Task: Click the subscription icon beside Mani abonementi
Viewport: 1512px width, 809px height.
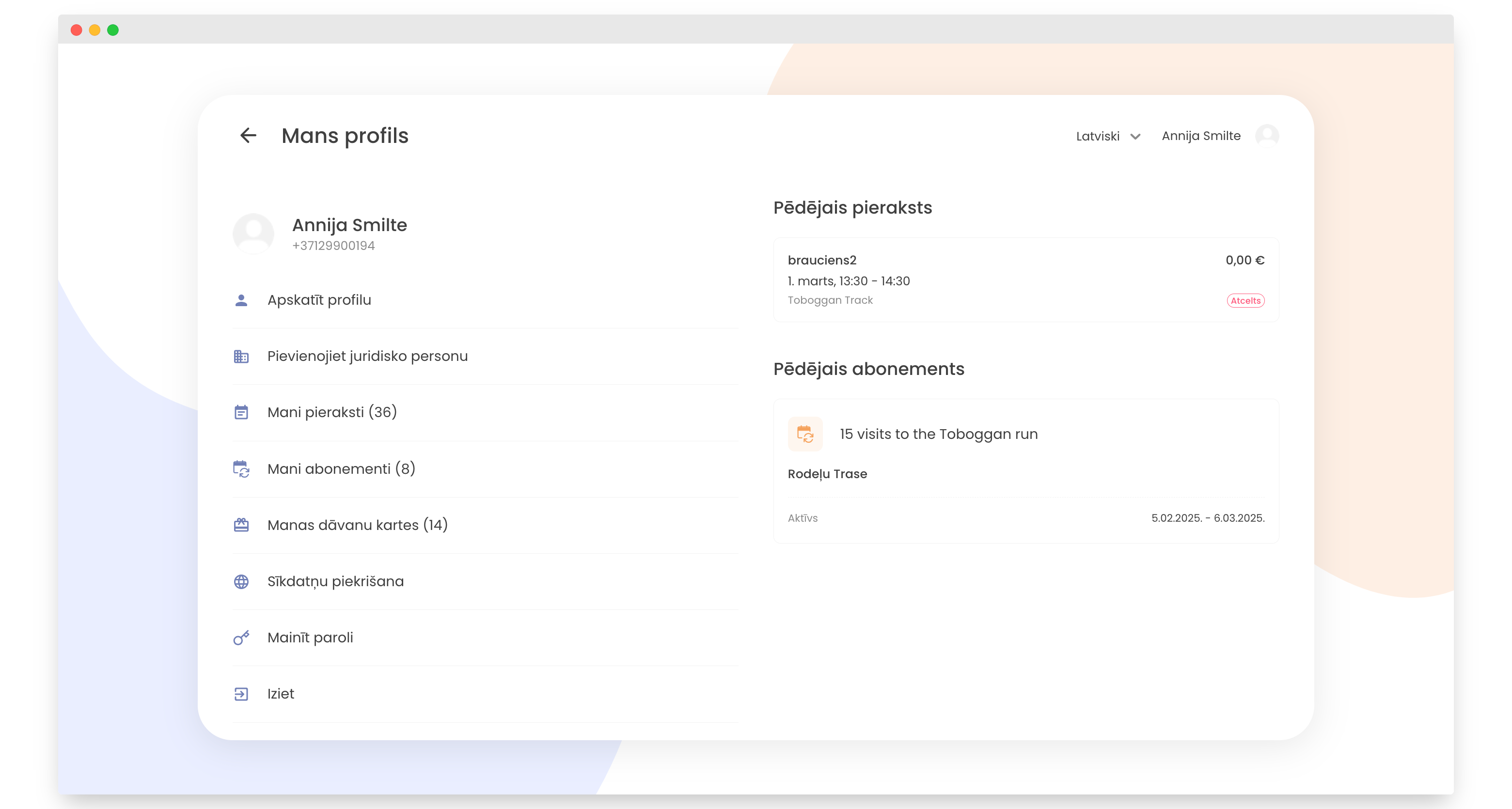Action: [x=241, y=469]
